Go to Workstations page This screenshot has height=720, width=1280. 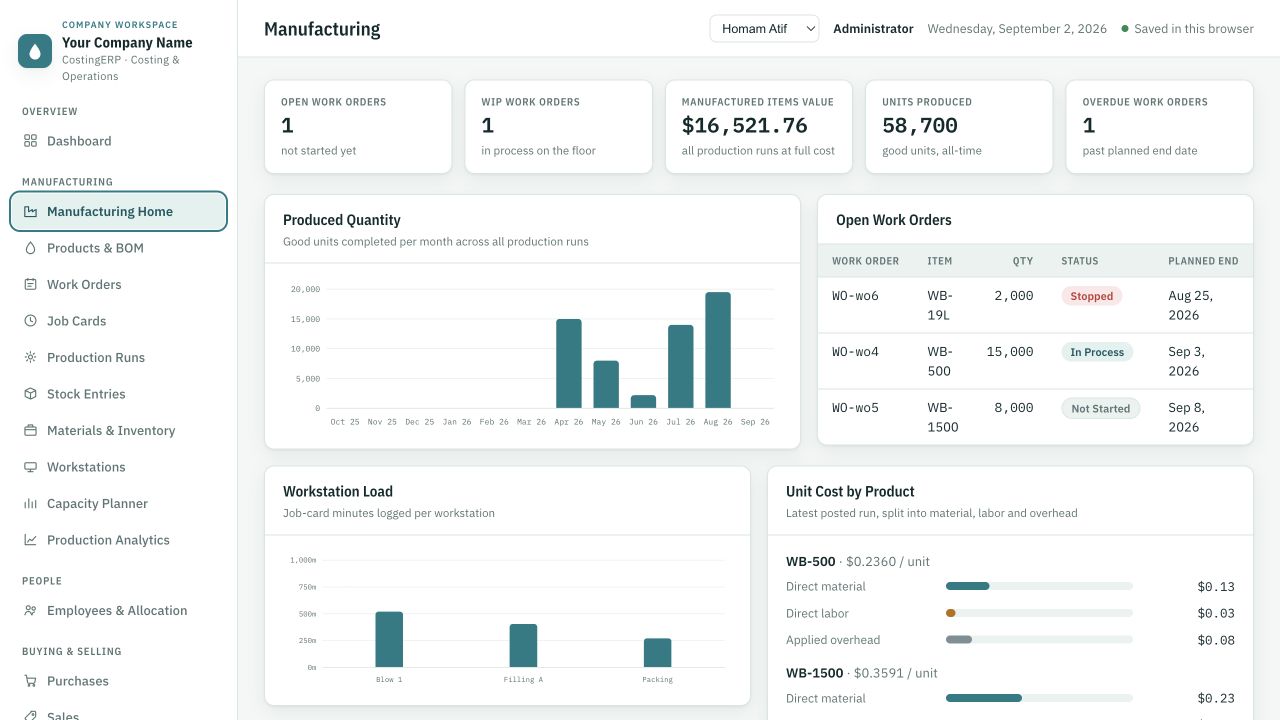119,467
